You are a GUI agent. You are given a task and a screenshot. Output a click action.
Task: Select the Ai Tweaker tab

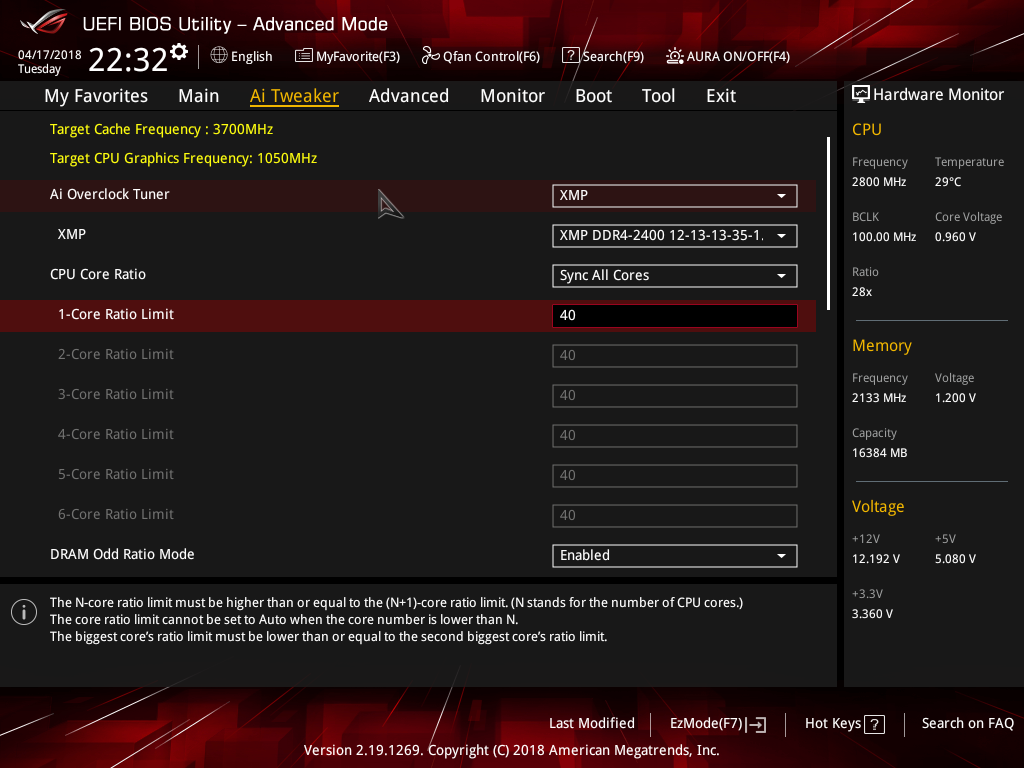point(294,96)
